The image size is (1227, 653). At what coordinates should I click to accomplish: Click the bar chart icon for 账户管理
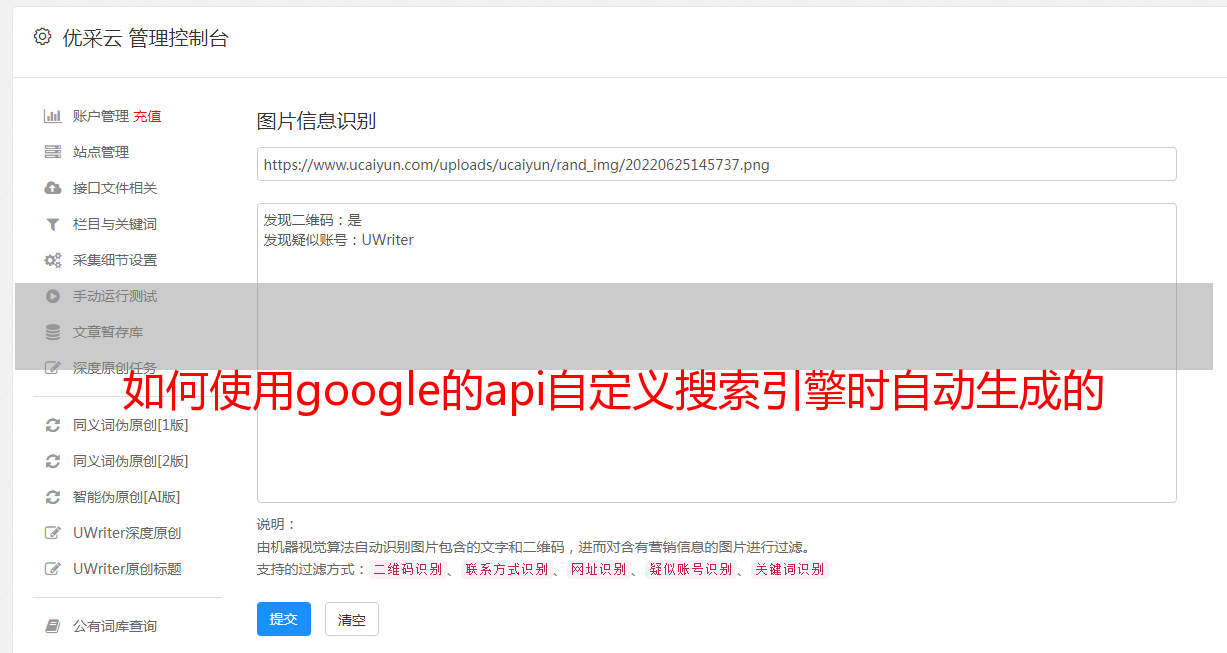tap(53, 116)
